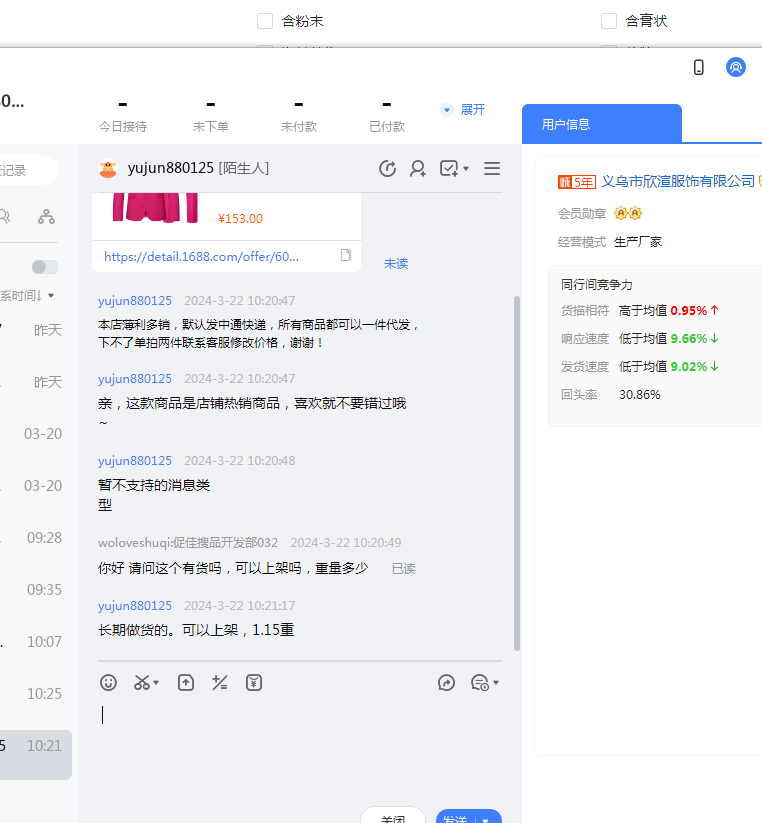The height and width of the screenshot is (823, 762).
Task: Open the hamburger menu in chat header
Action: (492, 168)
